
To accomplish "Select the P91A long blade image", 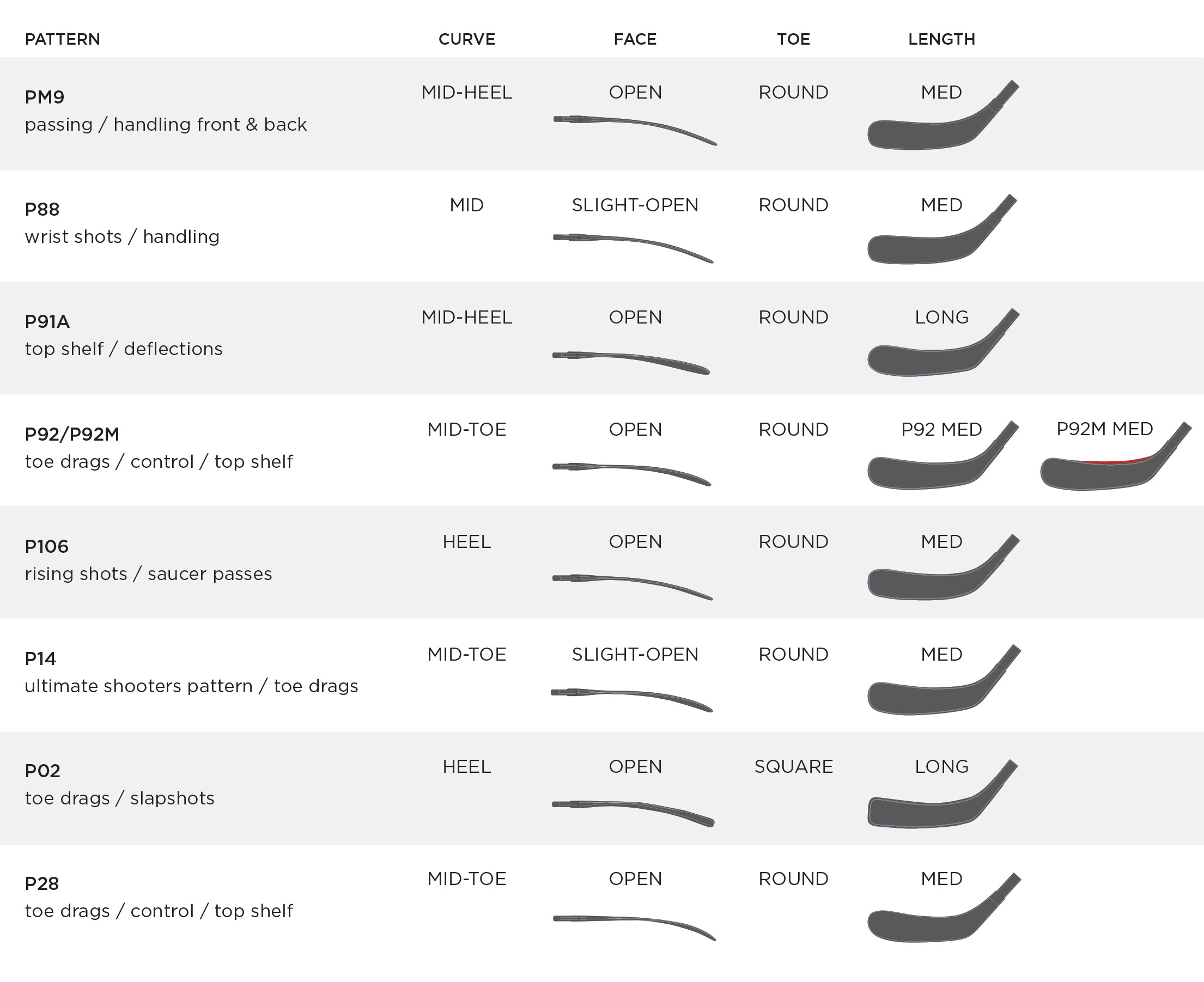I will coord(943,342).
